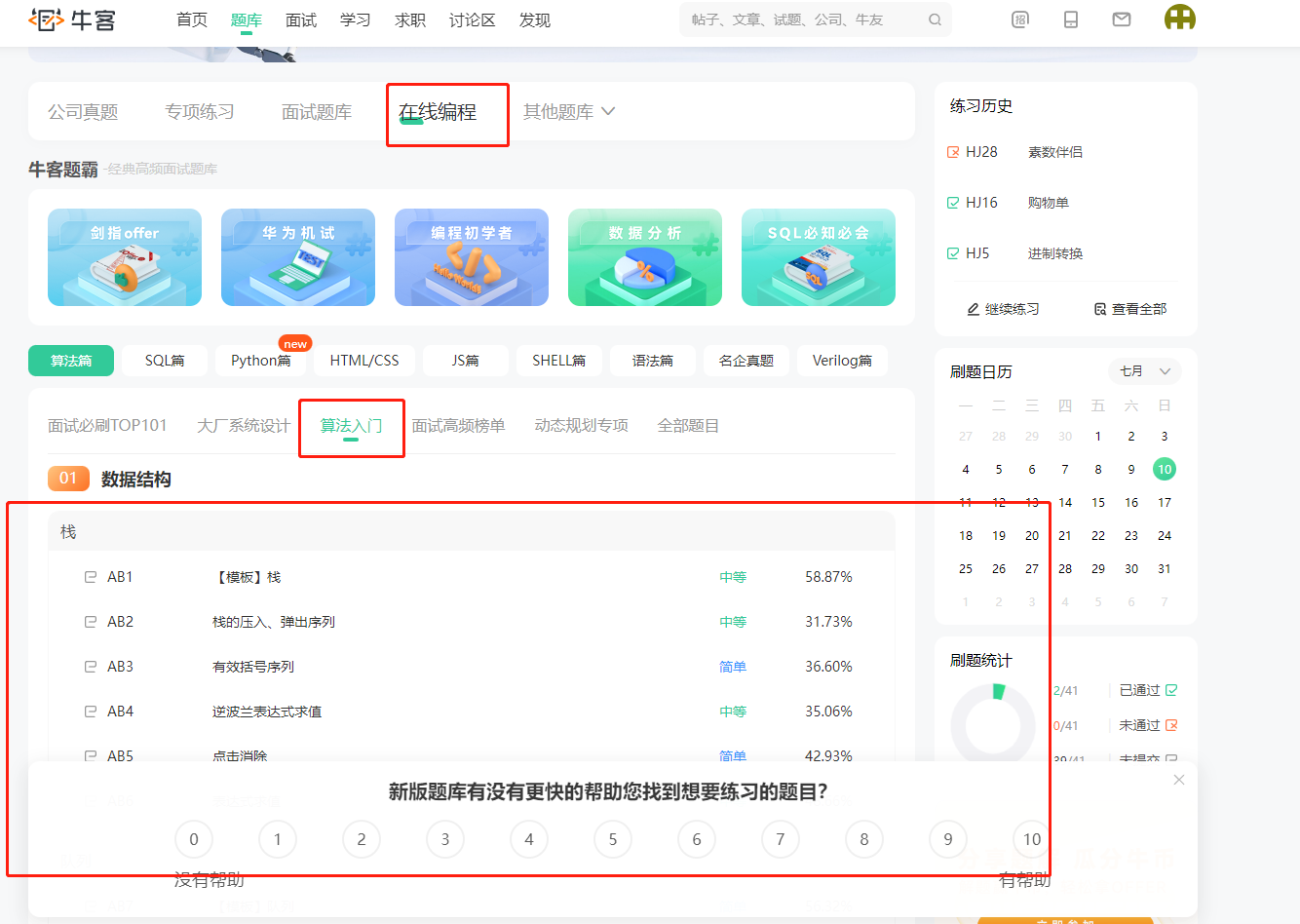Open history item 素数伴侣
The height and width of the screenshot is (924, 1300).
tap(1055, 152)
